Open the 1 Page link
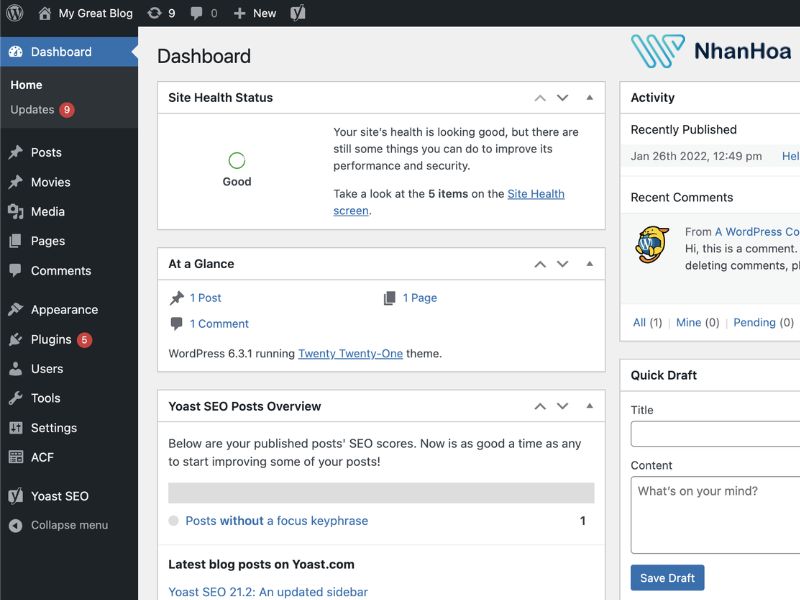 [x=419, y=298]
